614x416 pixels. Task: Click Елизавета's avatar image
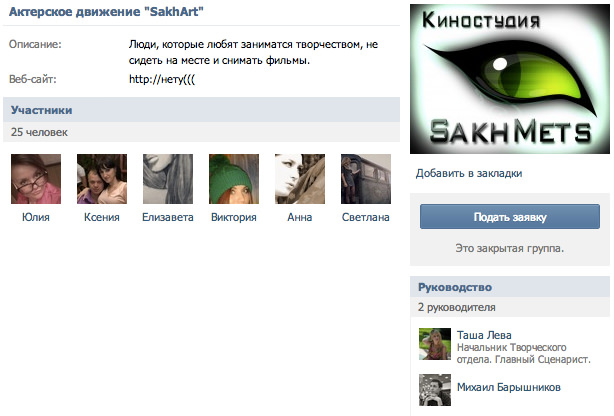(168, 179)
